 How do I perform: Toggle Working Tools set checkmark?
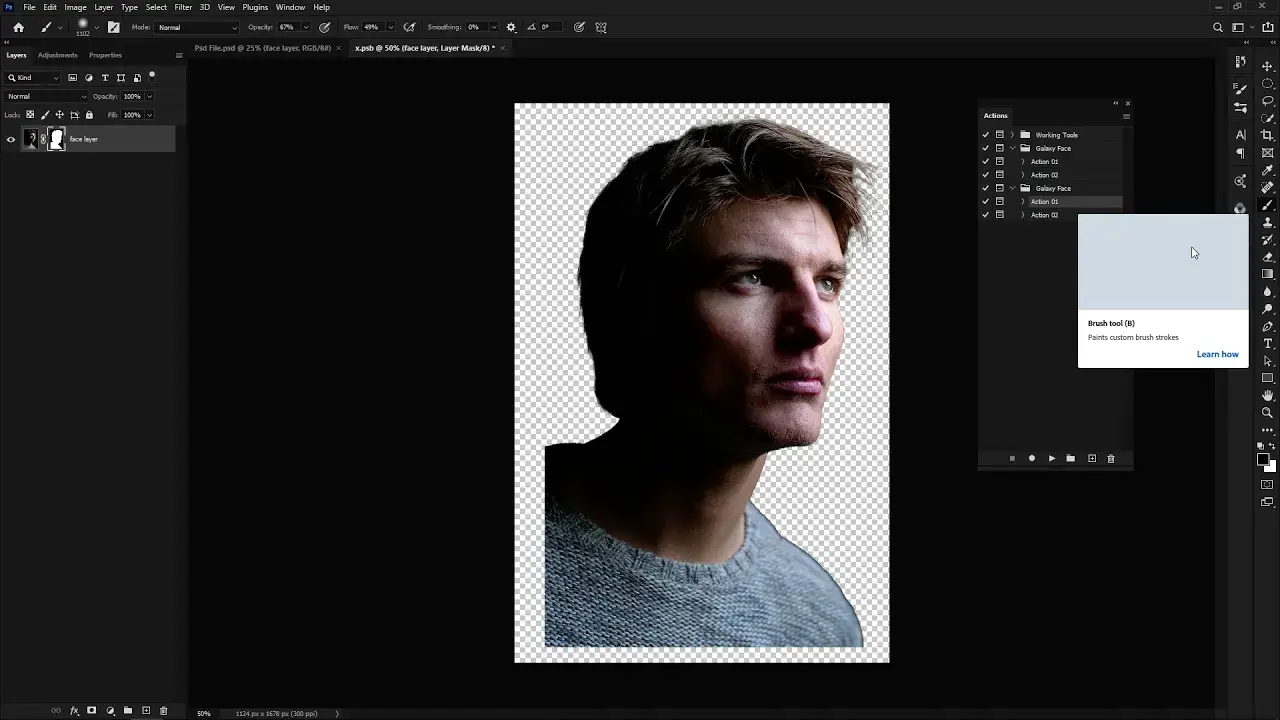(x=986, y=135)
